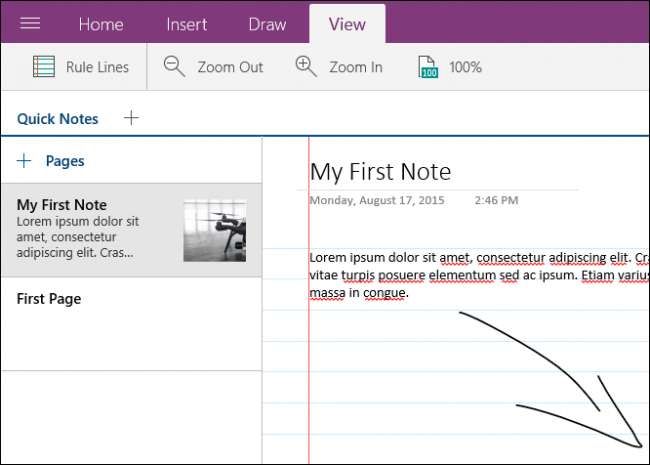The width and height of the screenshot is (650, 465).
Task: Reset zoom with the 100% icon
Action: pyautogui.click(x=427, y=67)
